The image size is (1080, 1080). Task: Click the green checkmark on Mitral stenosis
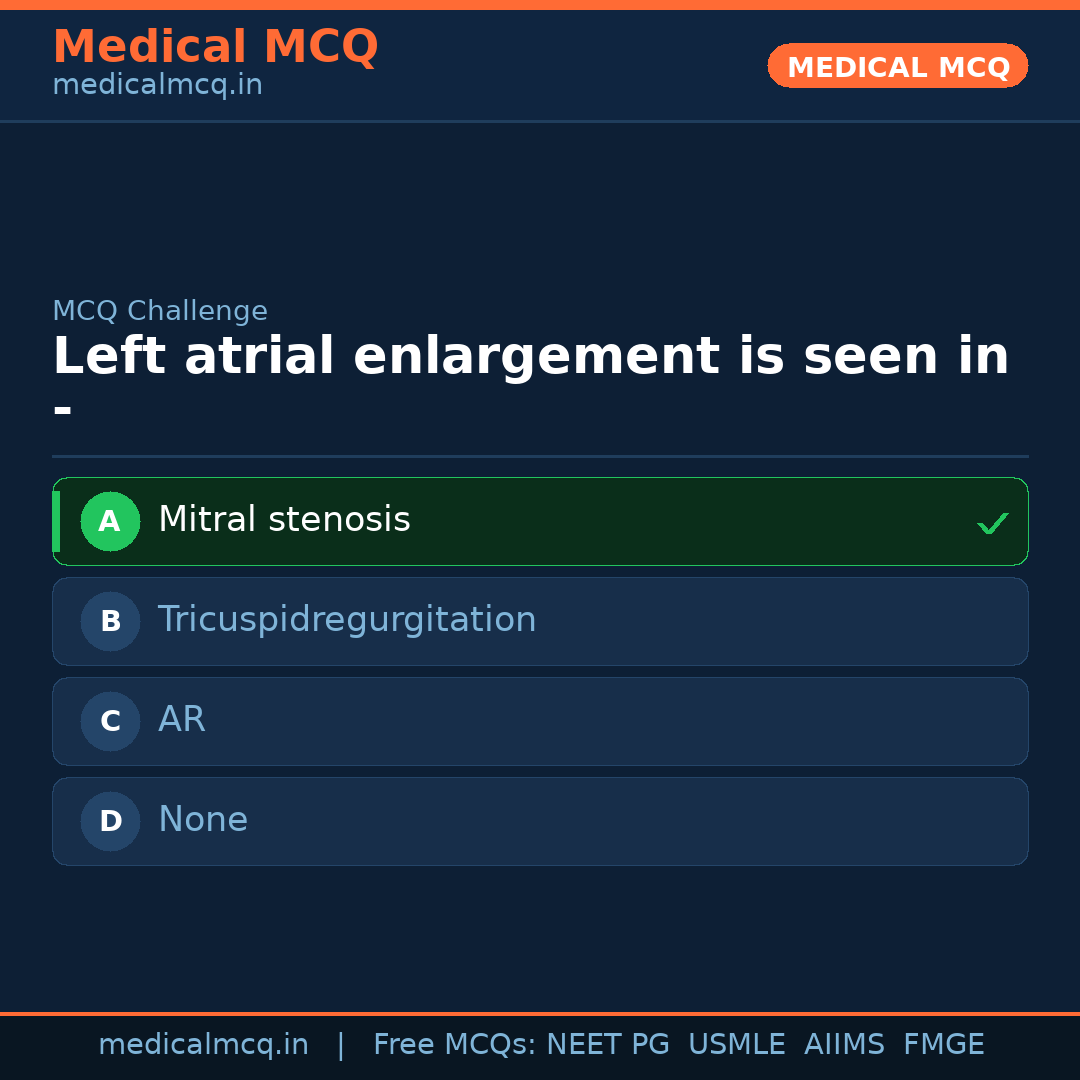click(993, 522)
